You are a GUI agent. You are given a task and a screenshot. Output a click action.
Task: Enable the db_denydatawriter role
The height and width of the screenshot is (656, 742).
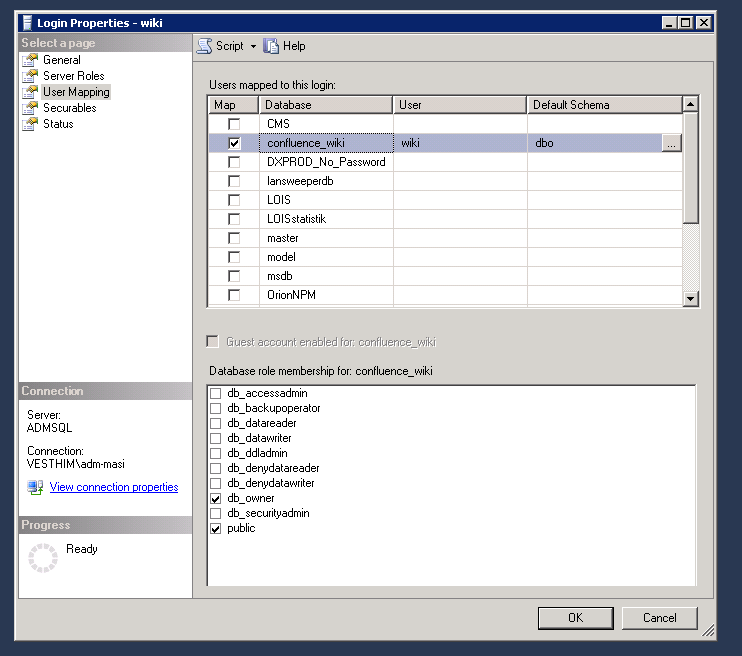(x=215, y=483)
